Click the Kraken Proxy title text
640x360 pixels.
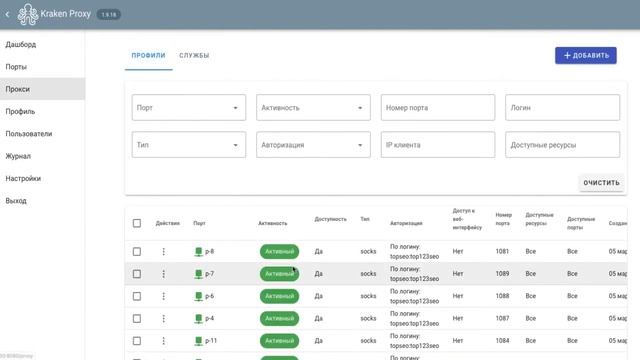(x=65, y=14)
